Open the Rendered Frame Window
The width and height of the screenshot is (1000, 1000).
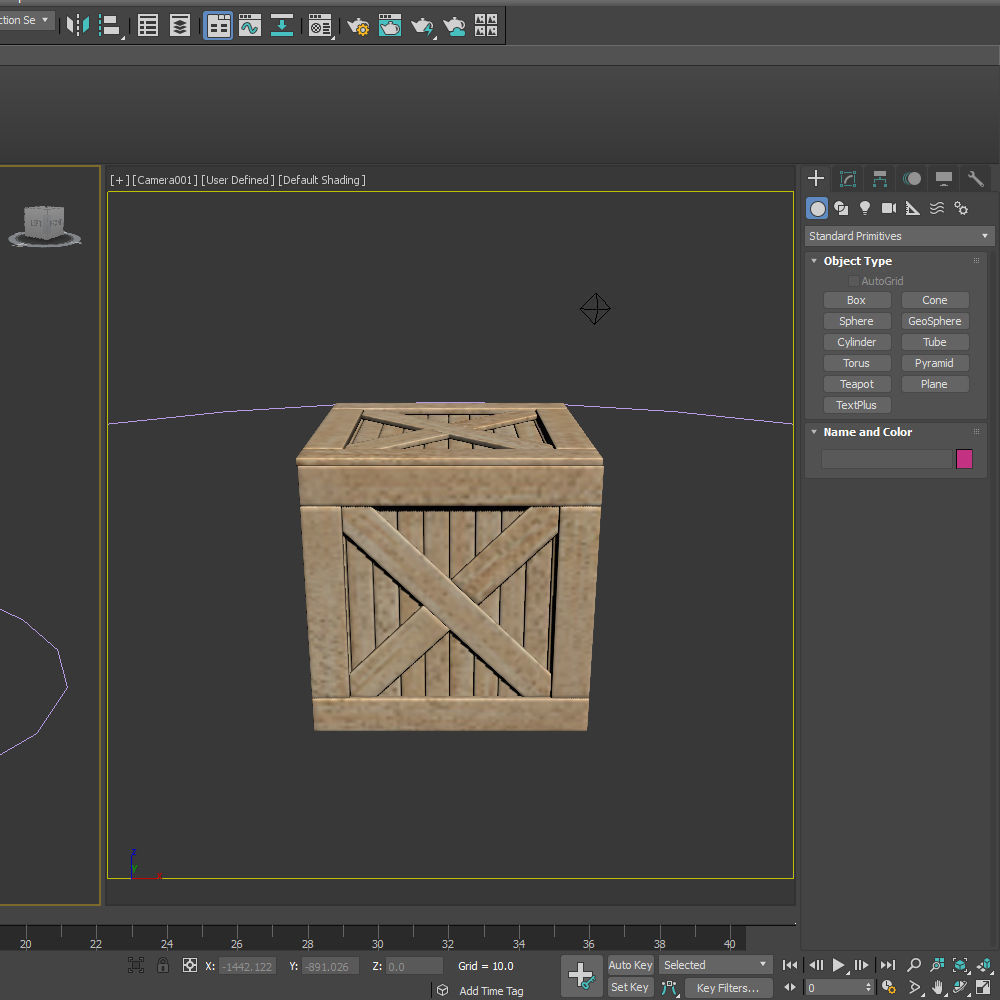click(390, 26)
